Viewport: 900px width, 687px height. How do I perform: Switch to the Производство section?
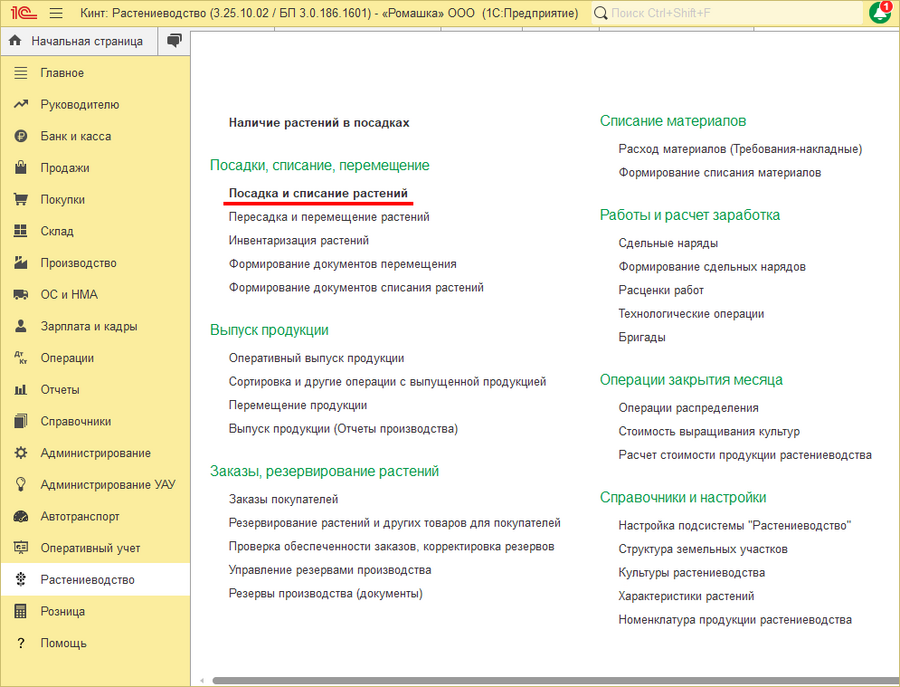click(x=85, y=262)
